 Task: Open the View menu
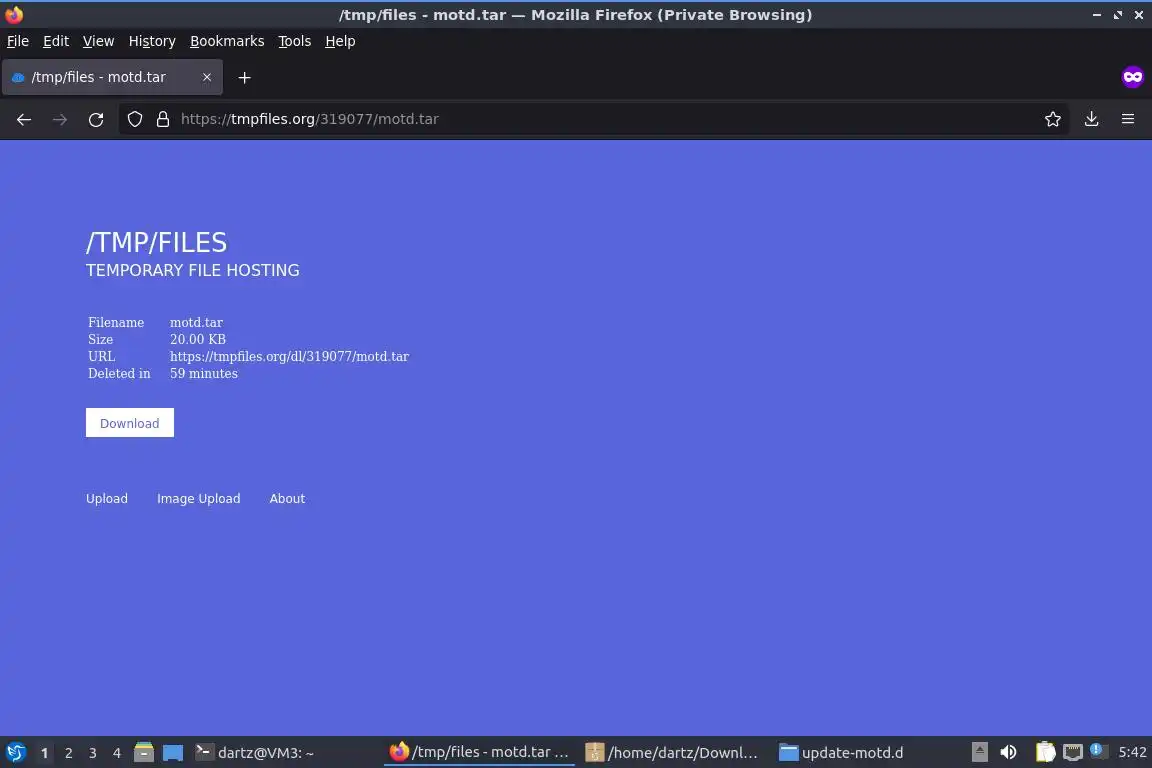point(98,41)
